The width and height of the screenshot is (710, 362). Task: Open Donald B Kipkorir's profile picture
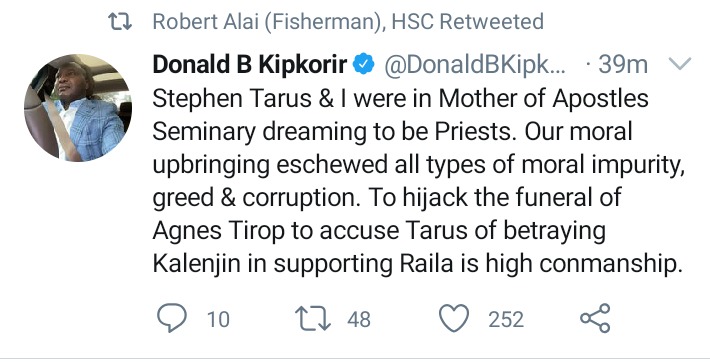[x=78, y=108]
